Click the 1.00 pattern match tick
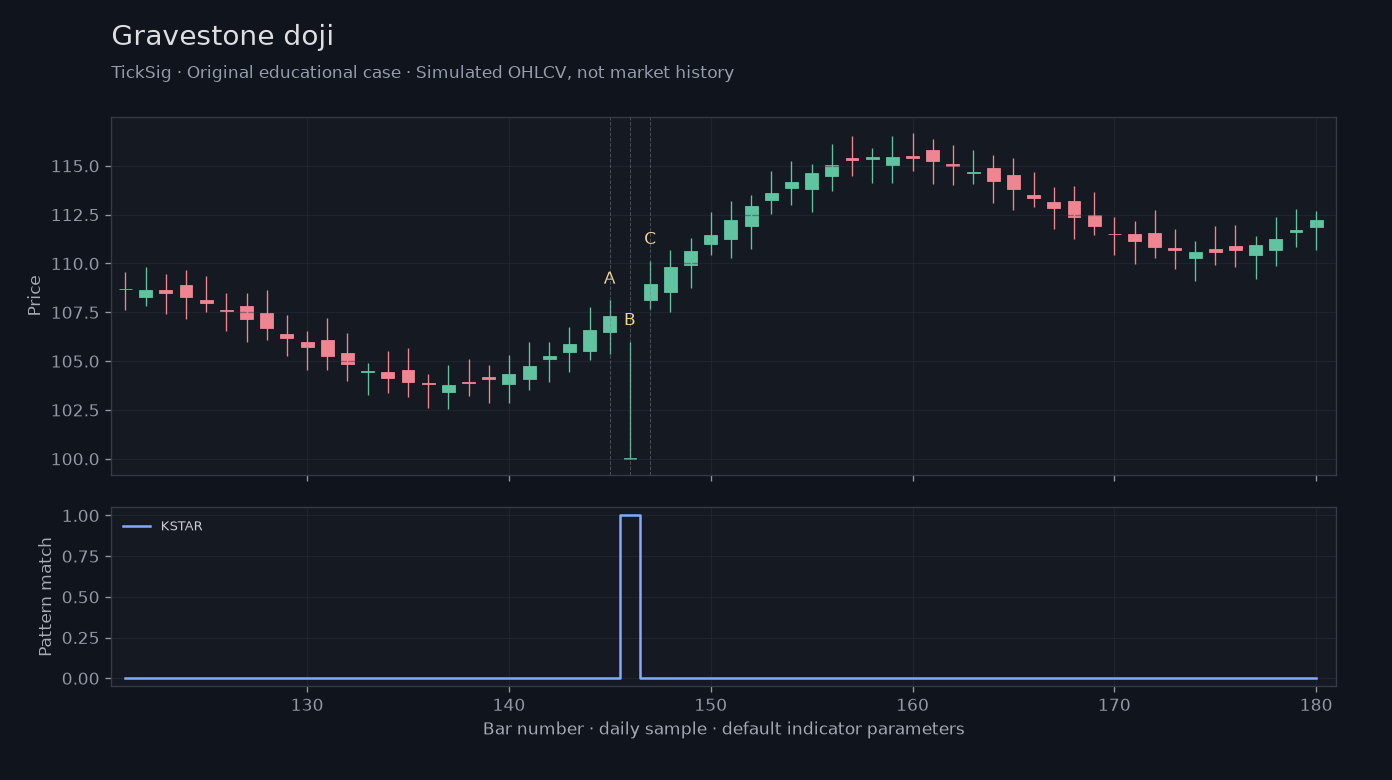 click(81, 516)
